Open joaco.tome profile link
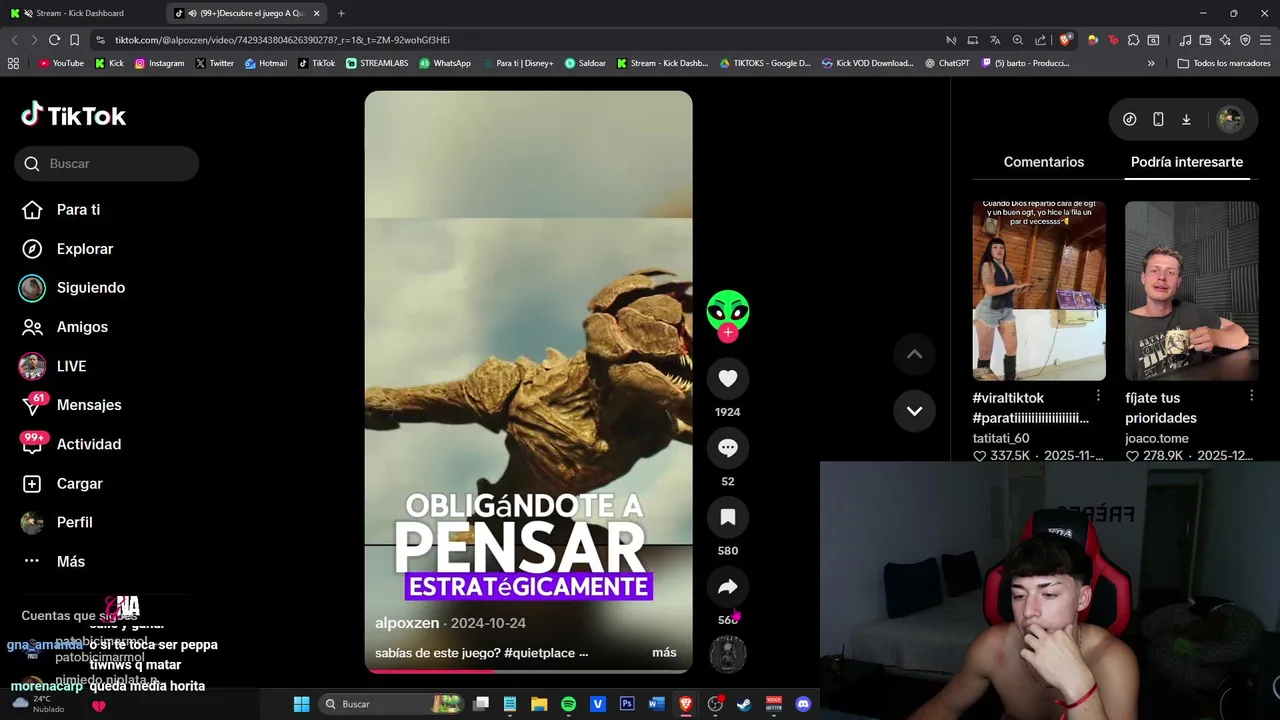1280x720 pixels. [x=1157, y=438]
